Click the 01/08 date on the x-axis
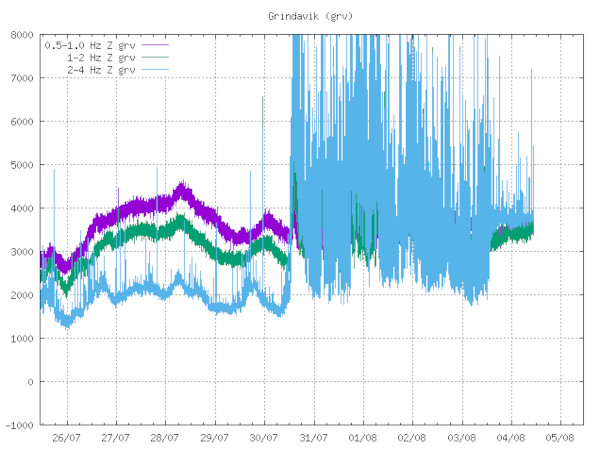Image resolution: width=600 pixels, height=450 pixels. 362,437
